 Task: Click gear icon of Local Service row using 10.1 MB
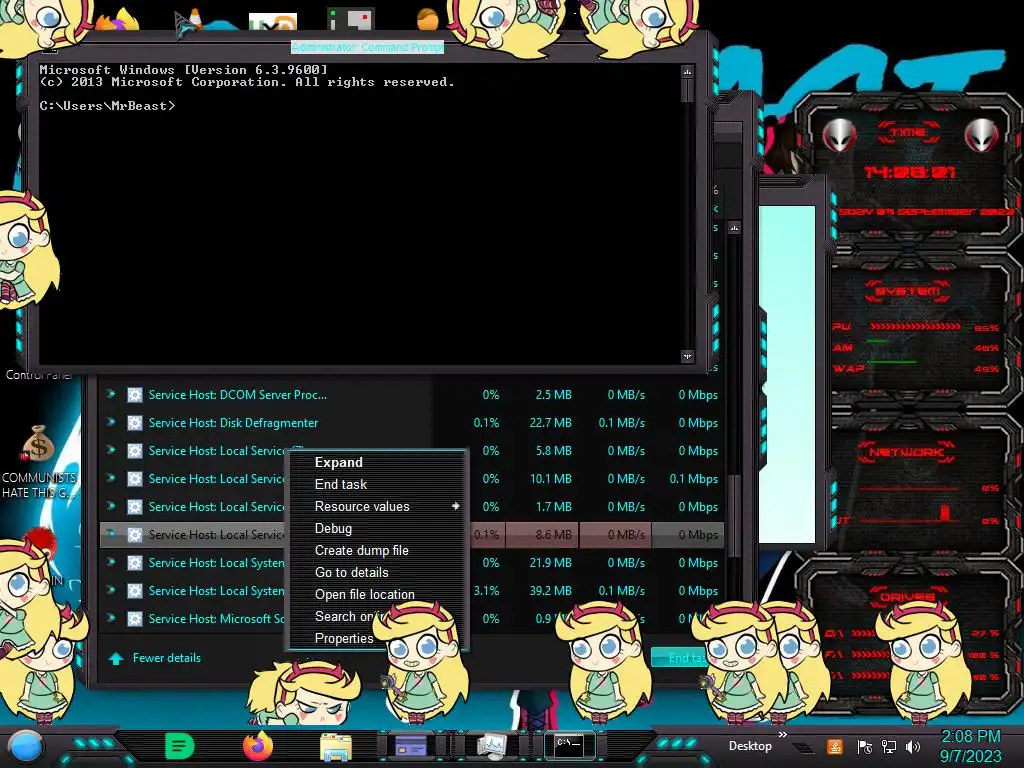tap(135, 479)
